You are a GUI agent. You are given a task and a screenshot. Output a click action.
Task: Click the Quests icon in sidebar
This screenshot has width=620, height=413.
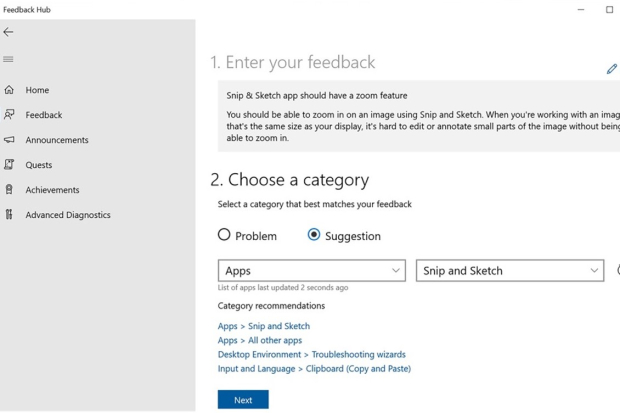(9, 165)
